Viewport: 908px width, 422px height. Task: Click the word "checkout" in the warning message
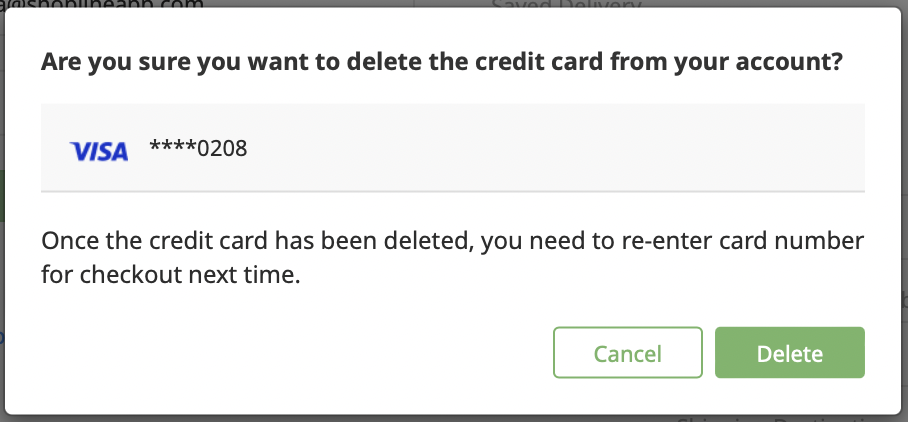(131, 275)
